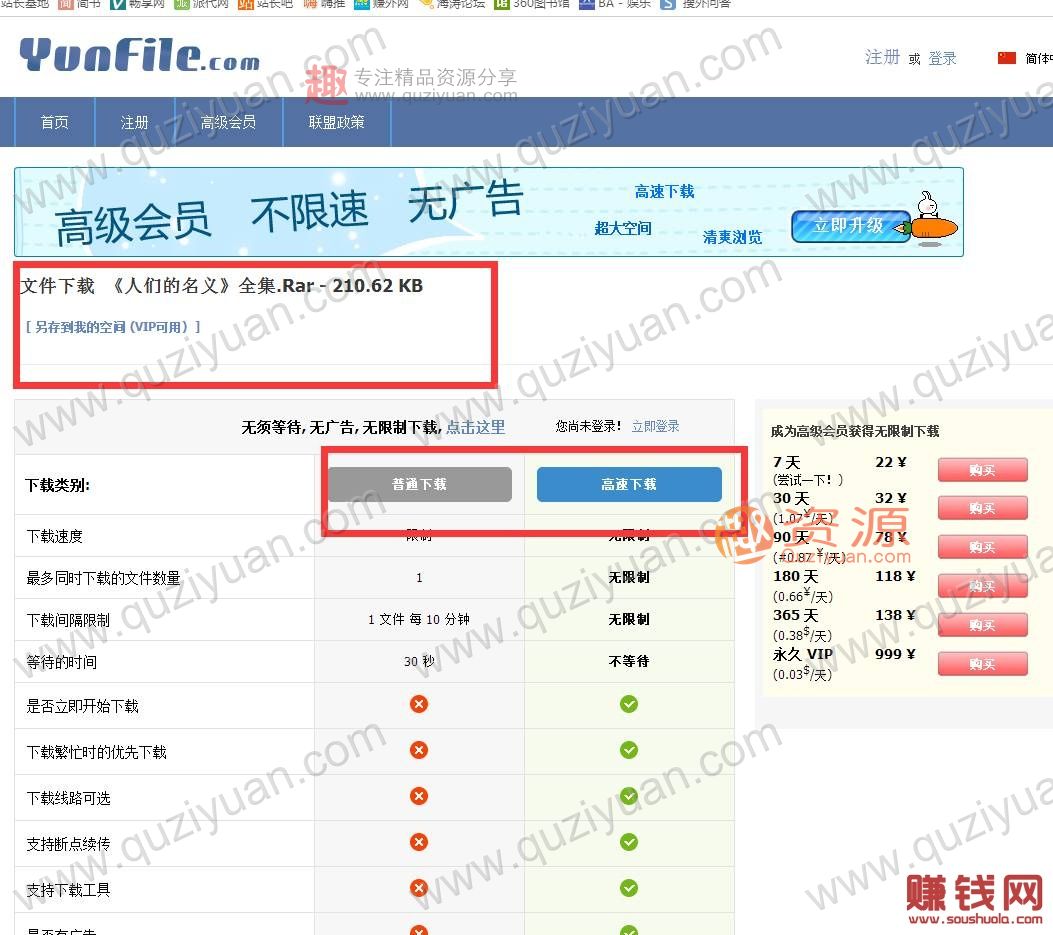This screenshot has height=935, width=1053.
Task: Click red X for 下载繁忙时的优先下载
Action: (x=419, y=750)
